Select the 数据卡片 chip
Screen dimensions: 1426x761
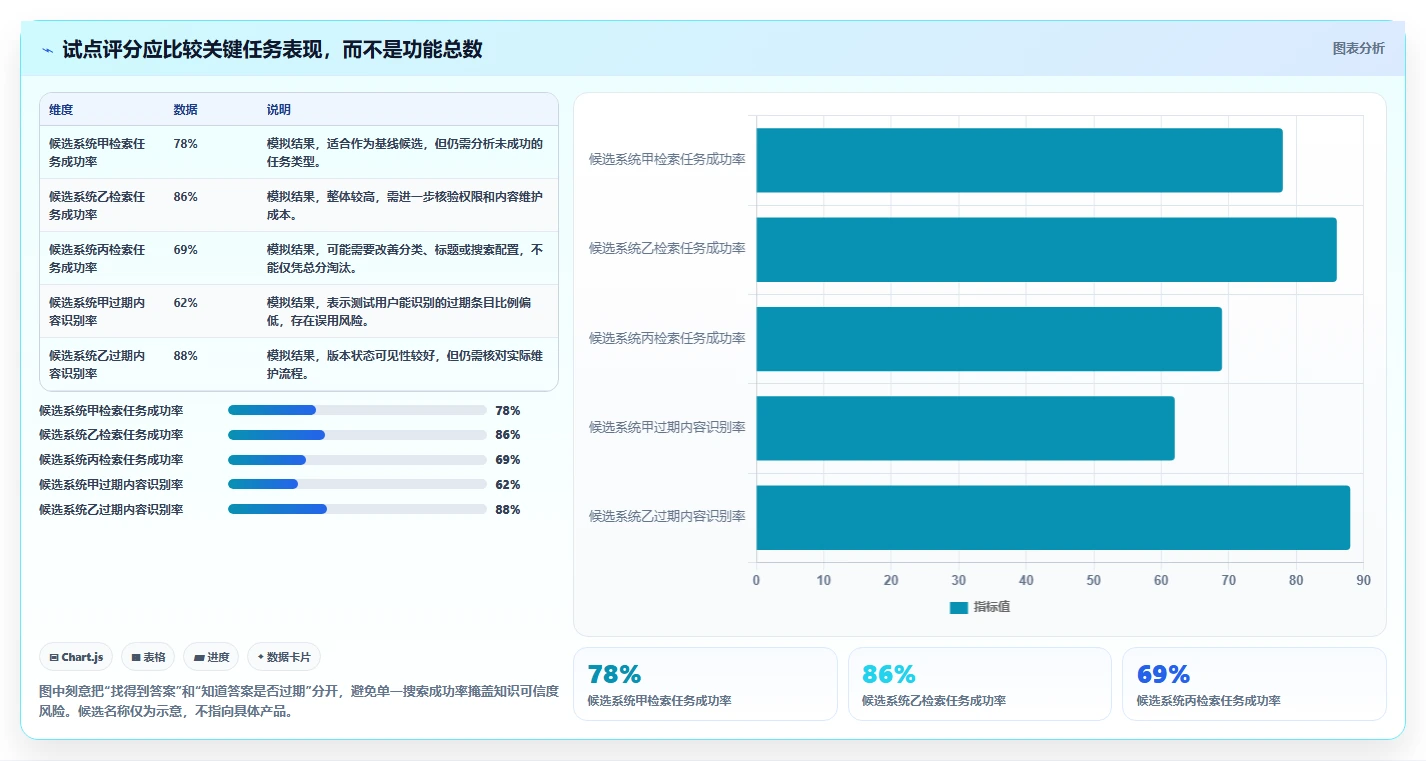pos(284,657)
